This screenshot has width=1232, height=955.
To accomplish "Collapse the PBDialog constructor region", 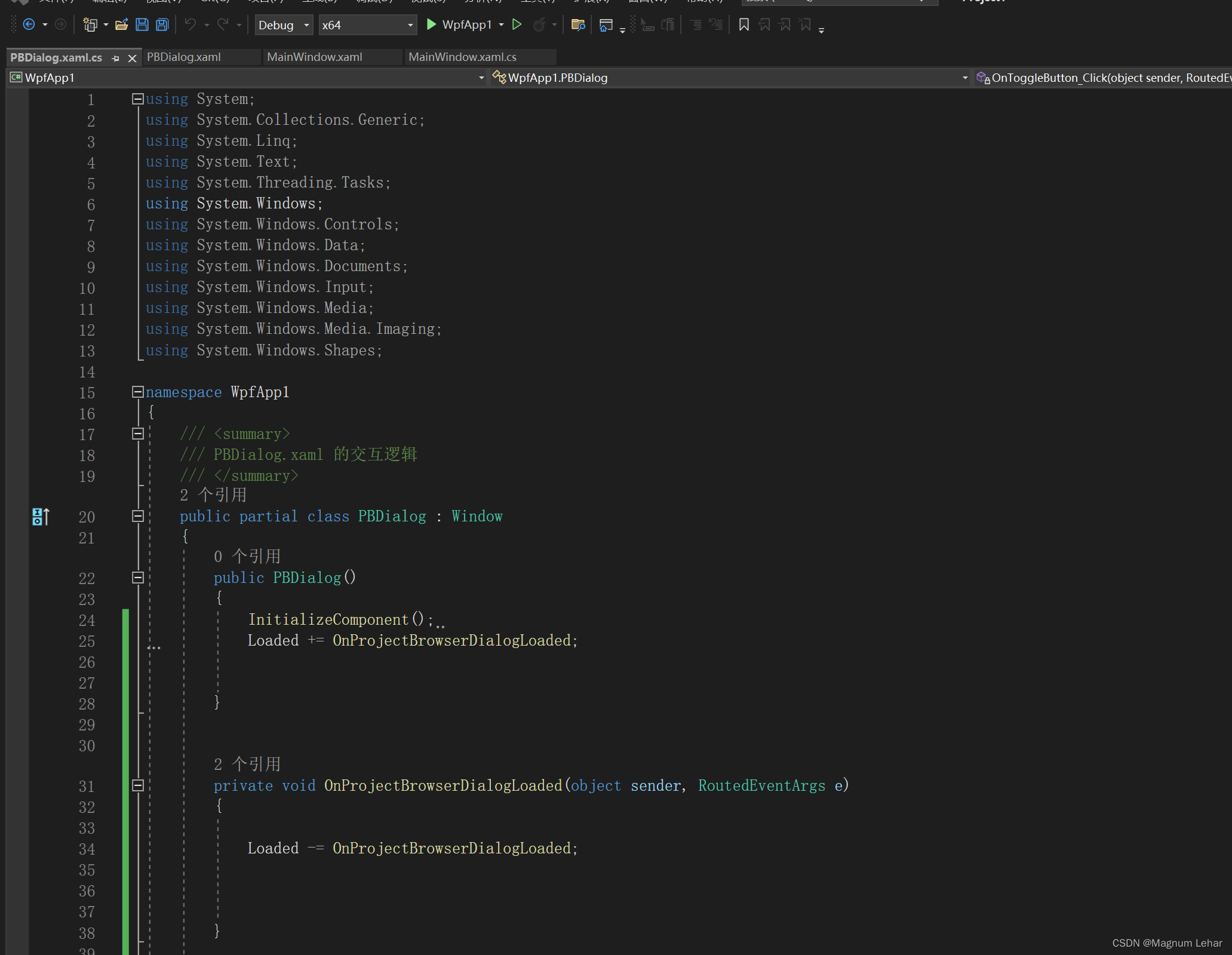I will (x=137, y=578).
